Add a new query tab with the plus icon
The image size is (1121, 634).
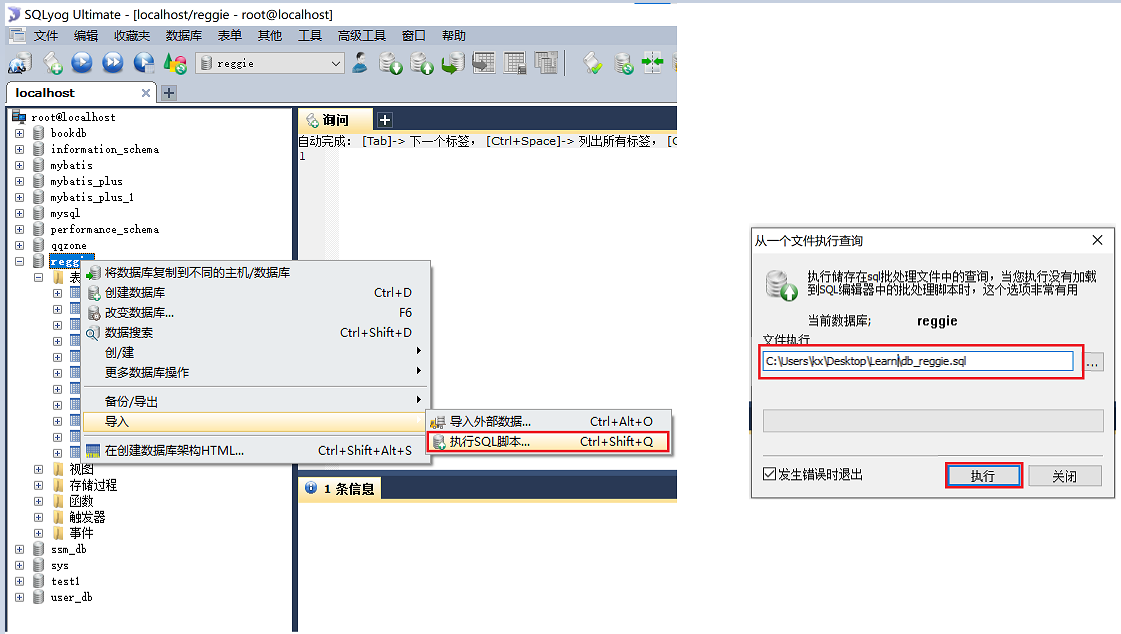click(x=384, y=118)
